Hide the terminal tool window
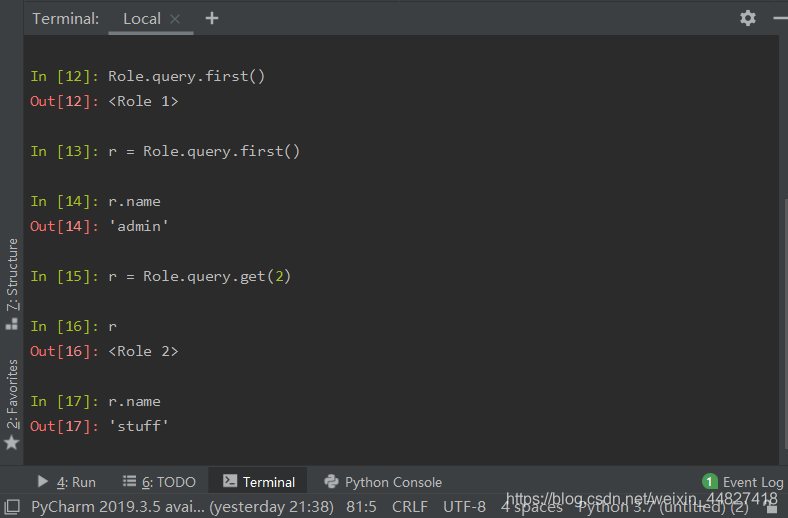Screen dimensions: 788x518 [x=780, y=19]
